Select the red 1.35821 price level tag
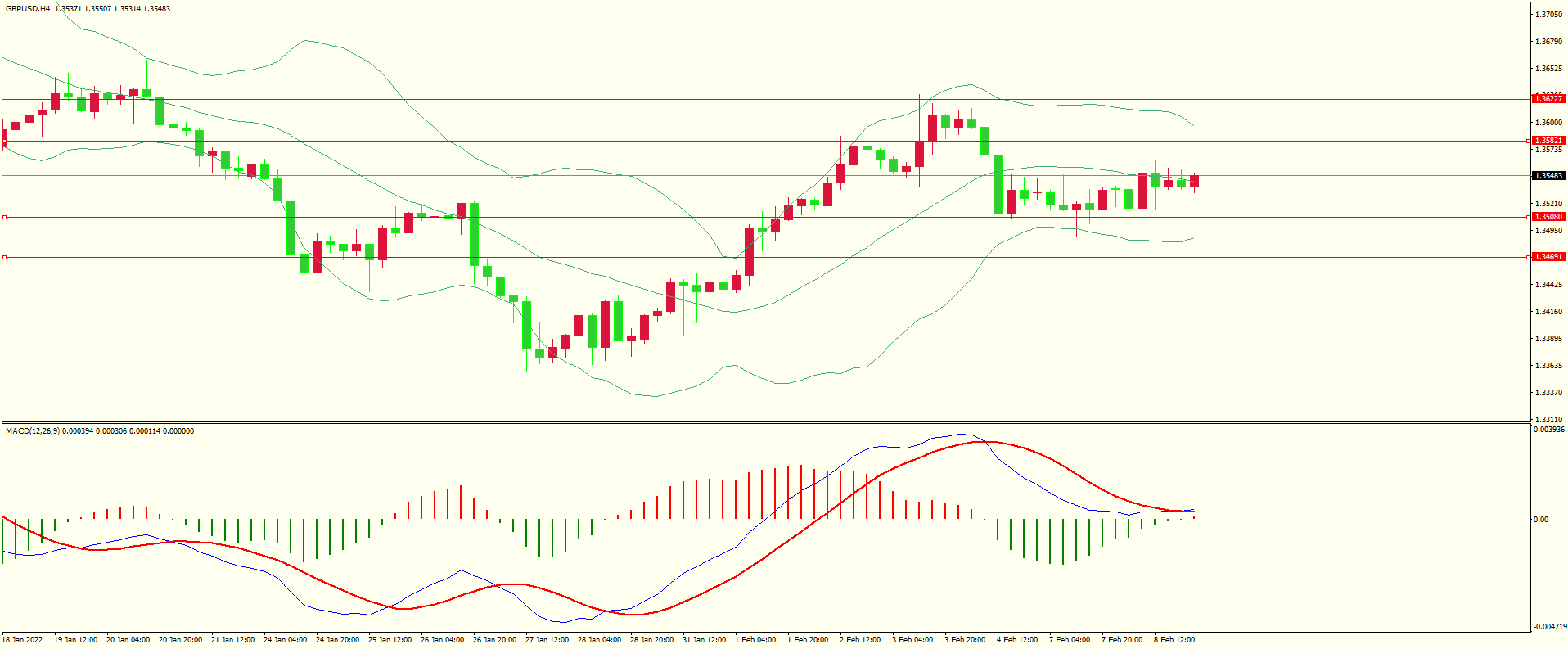 click(x=1548, y=141)
